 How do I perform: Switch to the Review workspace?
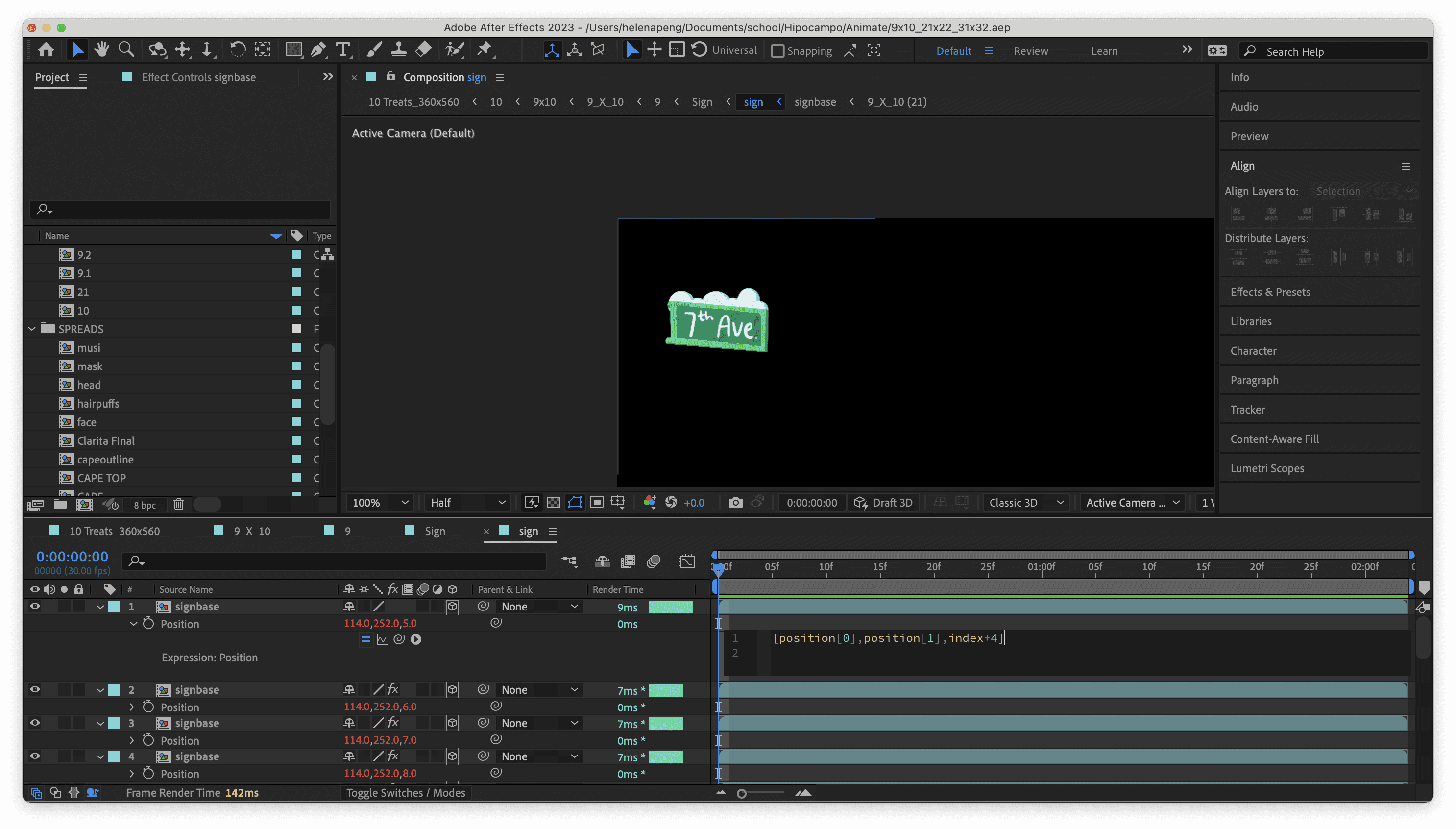pyautogui.click(x=1030, y=50)
